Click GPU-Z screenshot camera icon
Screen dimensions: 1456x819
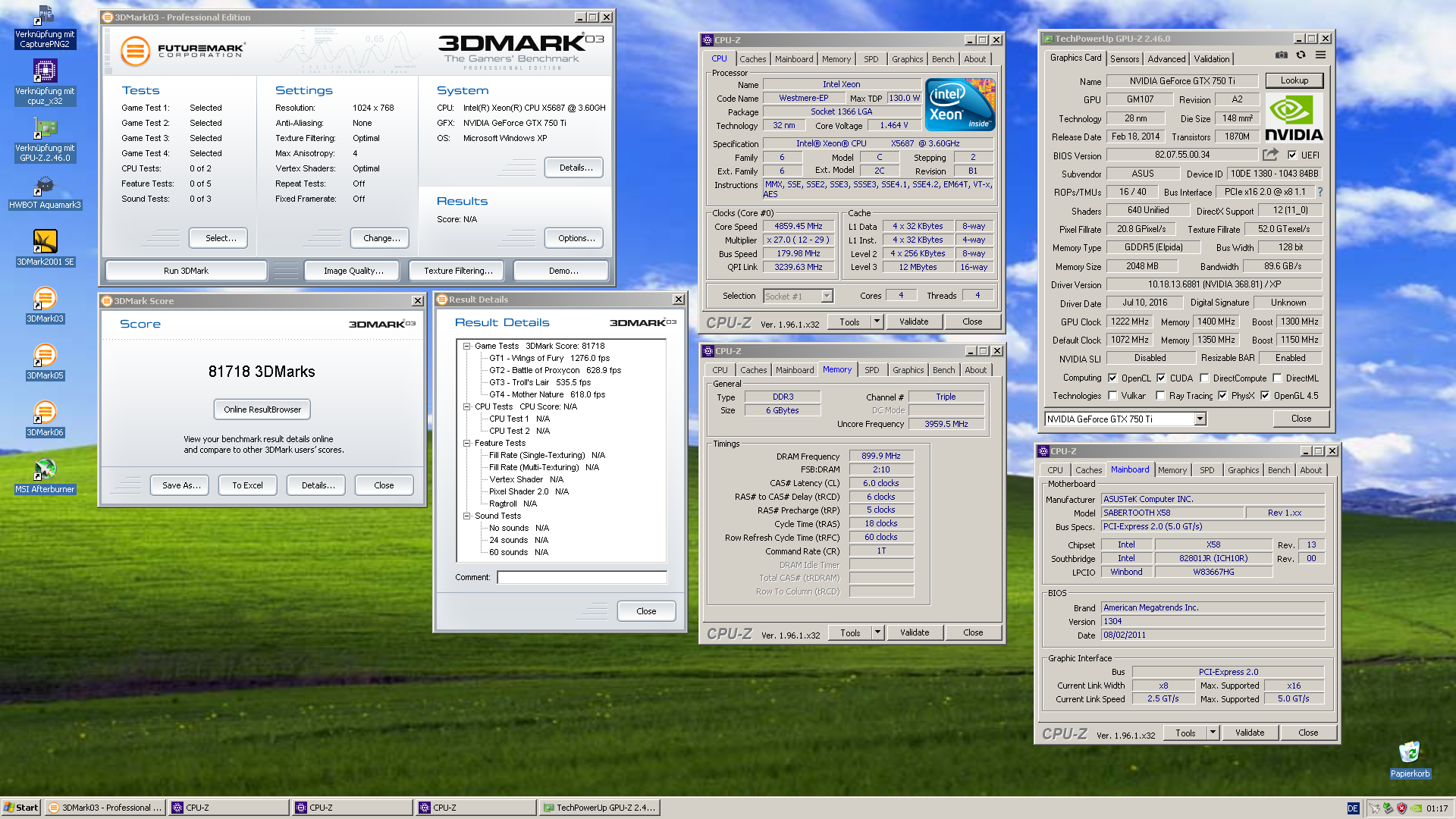1281,55
